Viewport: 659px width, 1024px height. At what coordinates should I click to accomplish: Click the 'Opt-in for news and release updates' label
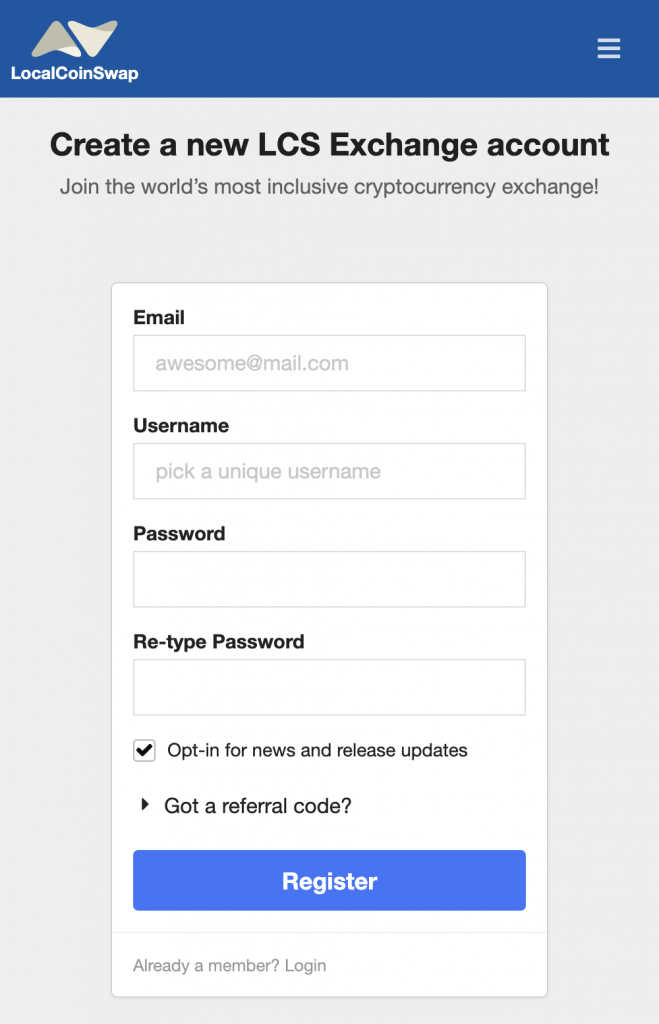click(317, 750)
